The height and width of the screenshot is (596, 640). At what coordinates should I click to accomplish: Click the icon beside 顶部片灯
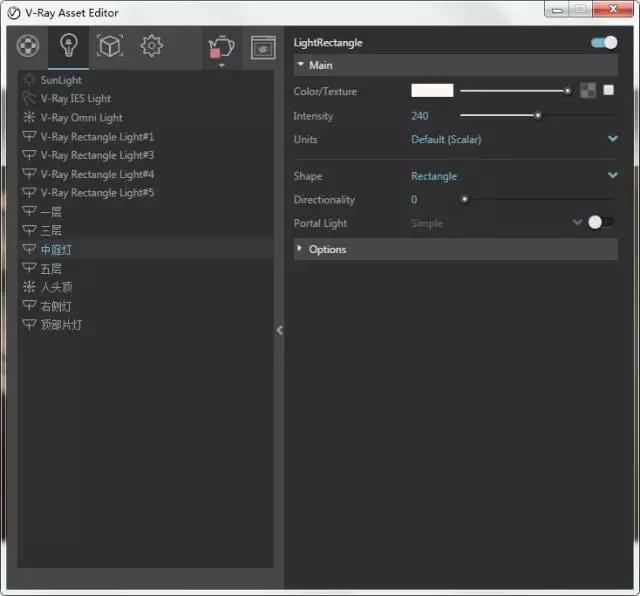click(x=29, y=324)
